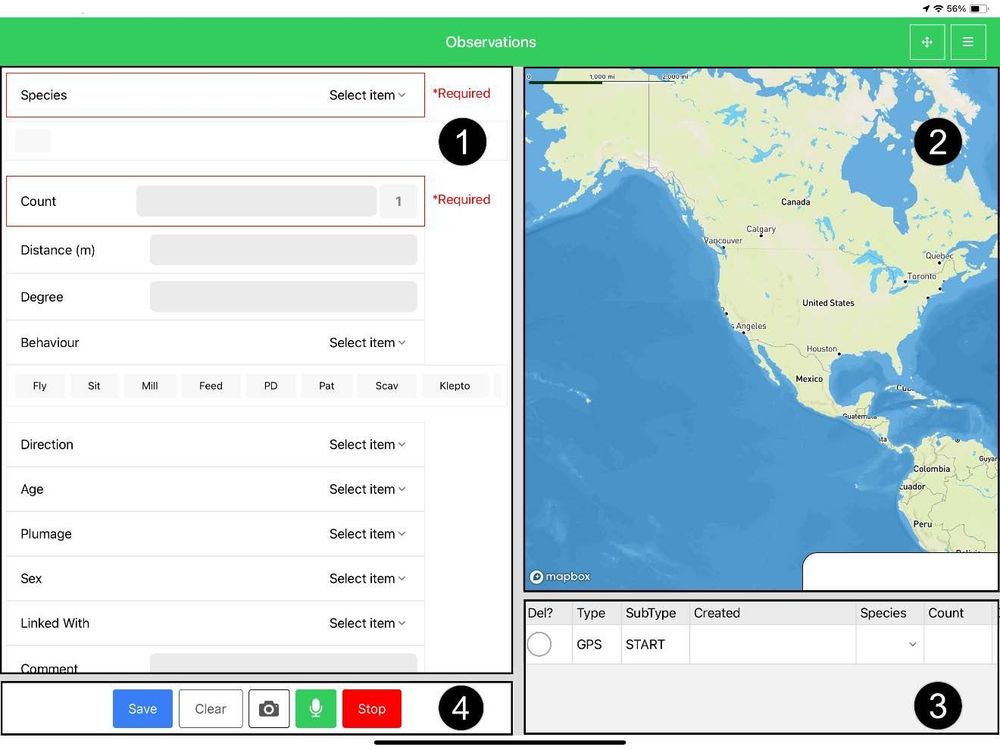The height and width of the screenshot is (750, 1000).
Task: Choose the Klepto behaviour quick button
Action: click(x=455, y=386)
